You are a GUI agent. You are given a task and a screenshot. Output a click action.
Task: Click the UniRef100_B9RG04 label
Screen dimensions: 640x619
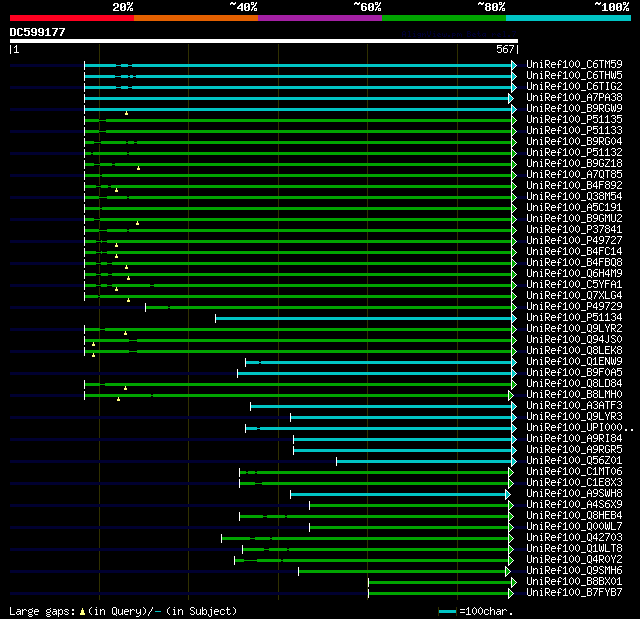click(574, 142)
